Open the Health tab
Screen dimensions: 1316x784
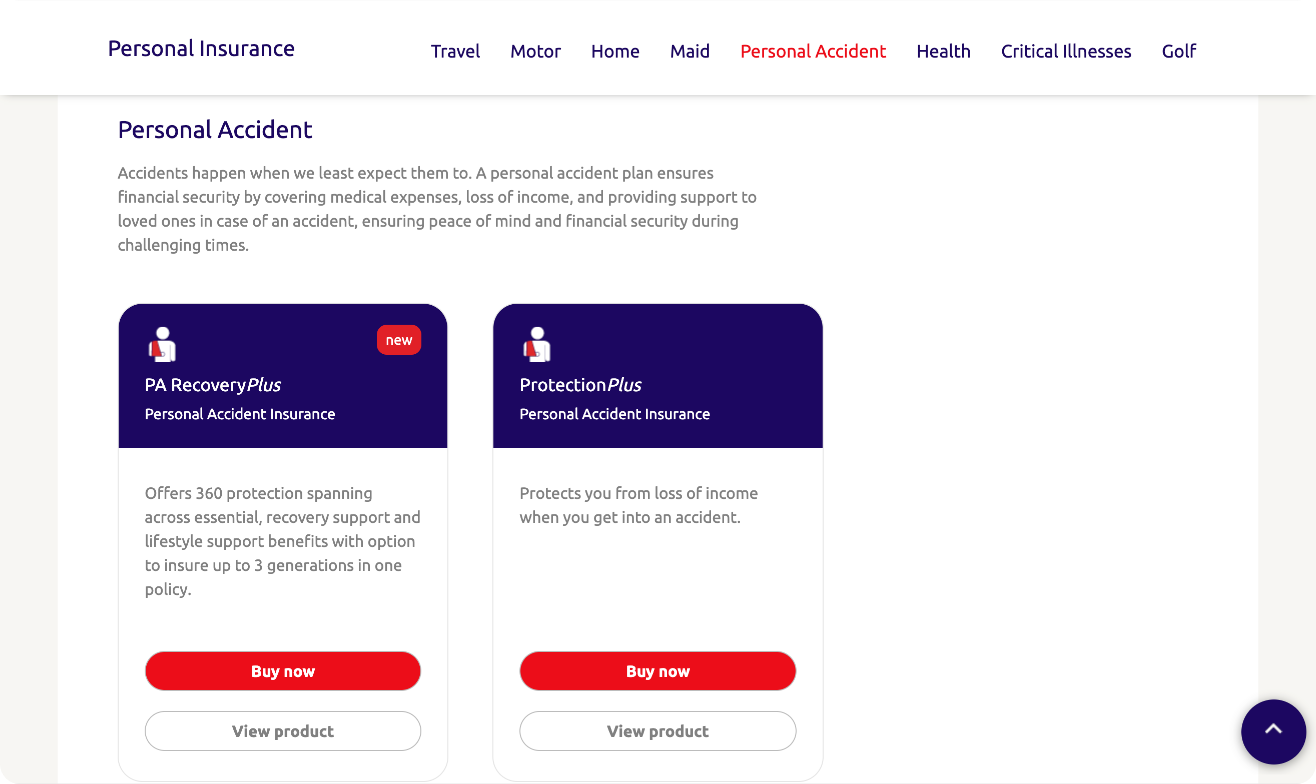pos(943,51)
